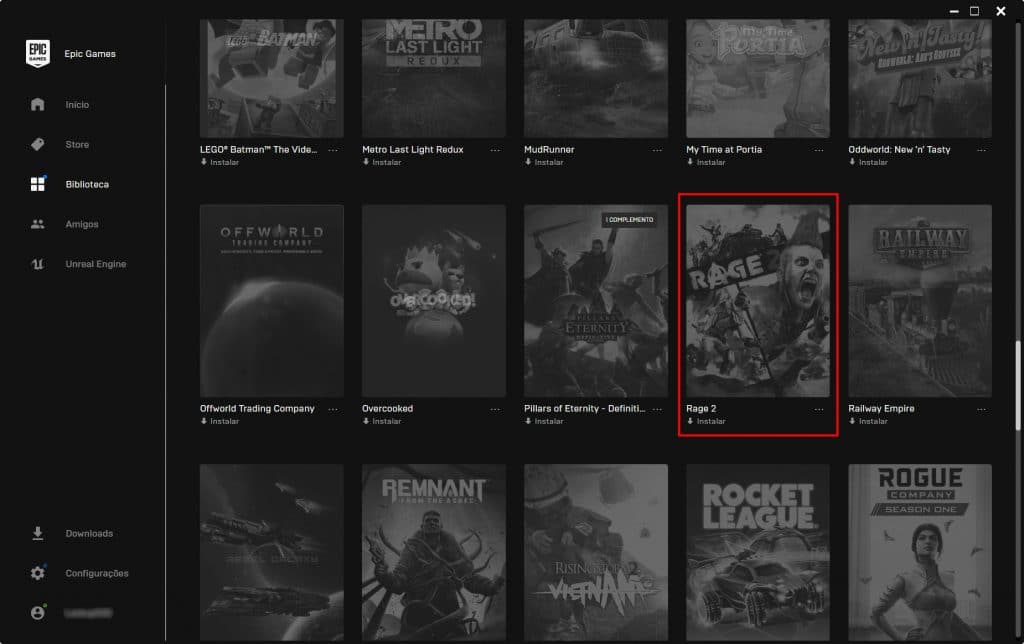
Task: Open options menu for Pillars of Eternity
Action: click(x=657, y=410)
